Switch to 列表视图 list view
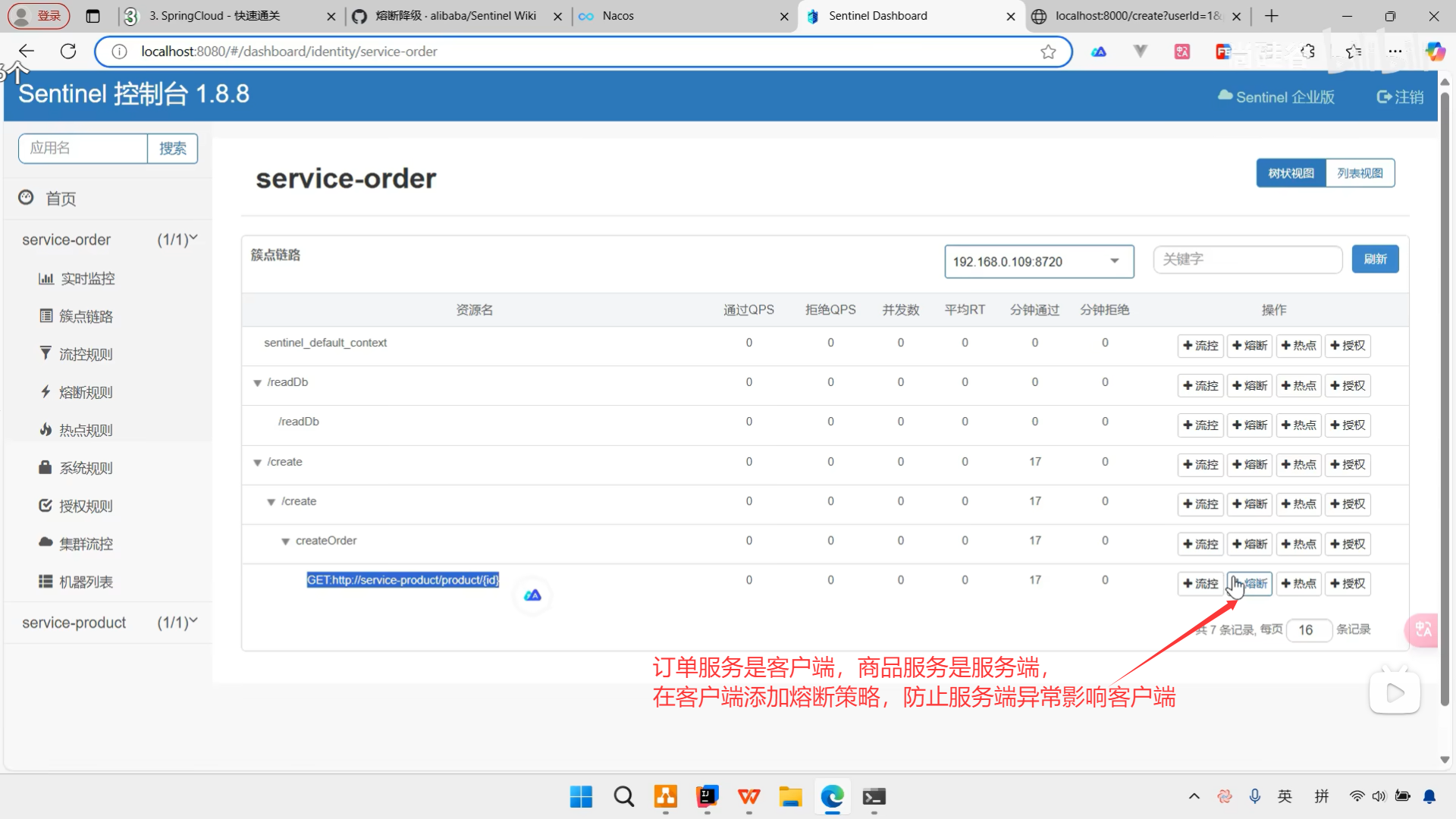The width and height of the screenshot is (1456, 819). click(x=1360, y=173)
